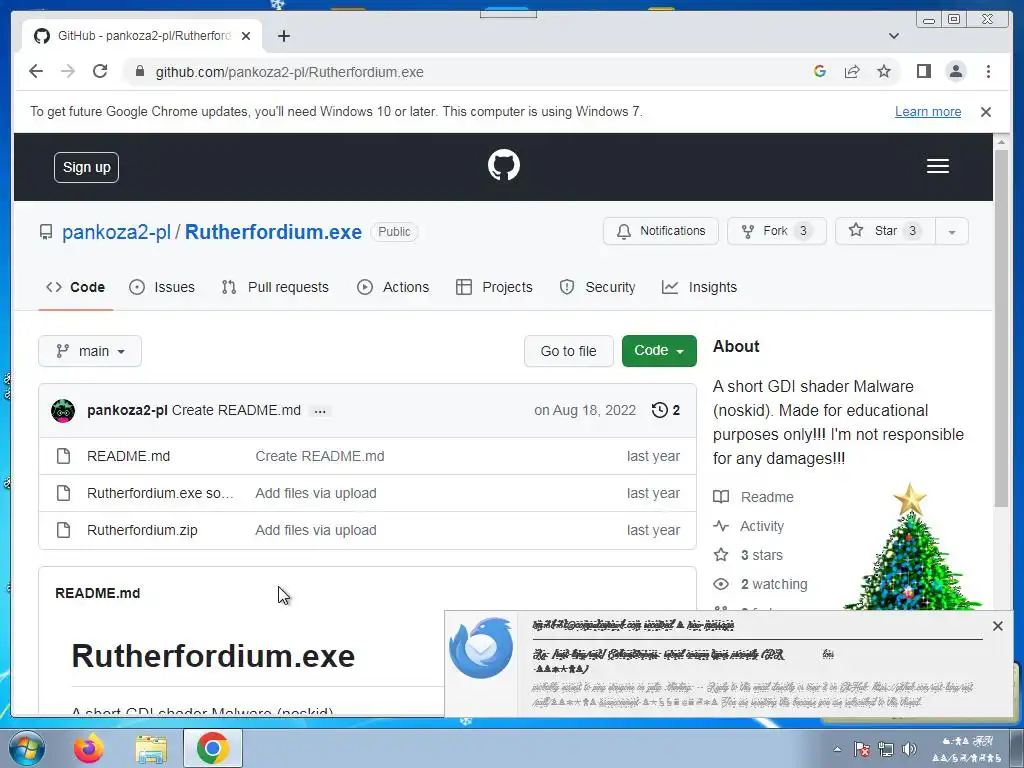Expand the Star lists dropdown arrow
The image size is (1024, 768).
[x=952, y=231]
